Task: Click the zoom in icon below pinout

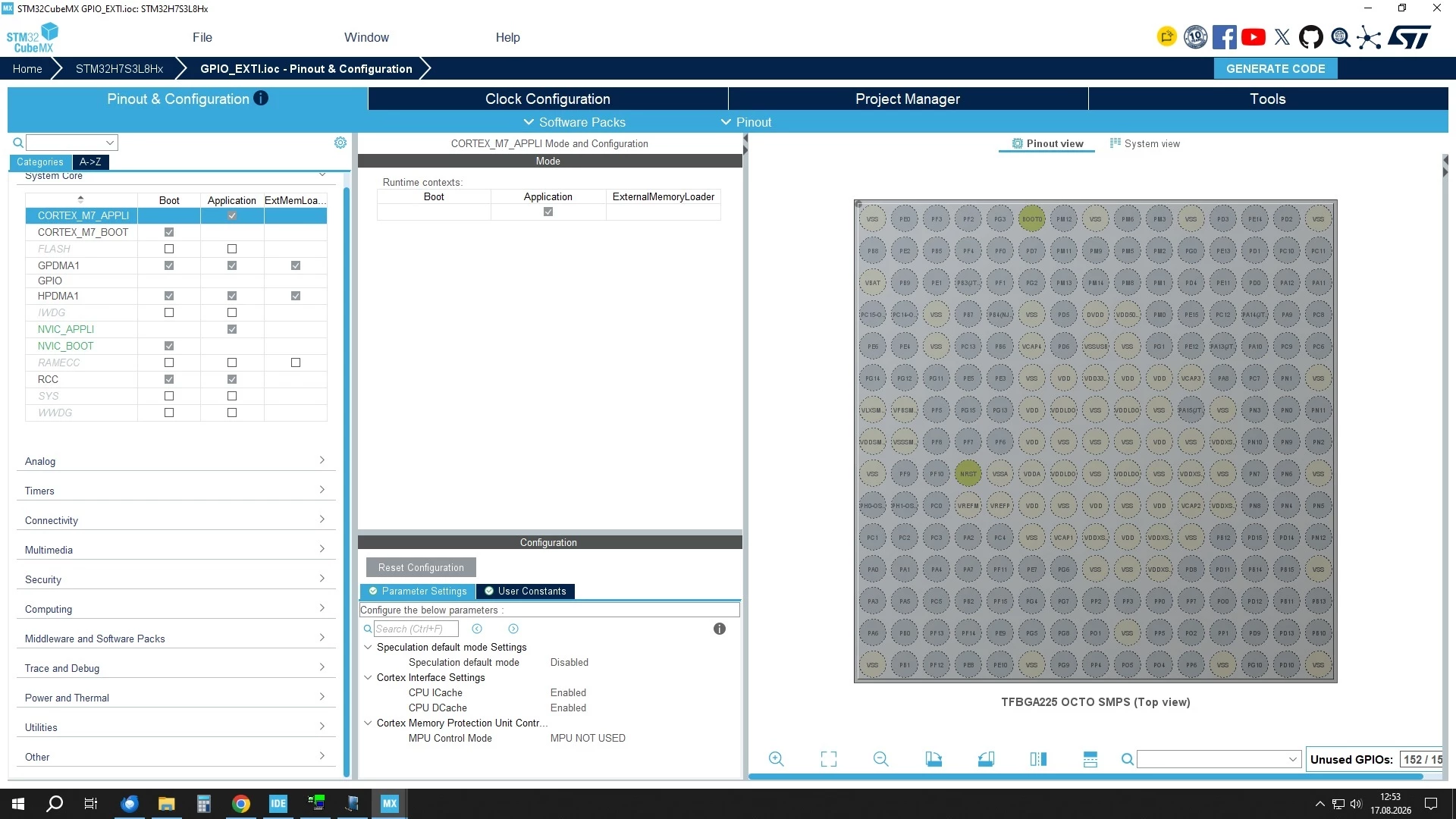Action: coord(776,759)
